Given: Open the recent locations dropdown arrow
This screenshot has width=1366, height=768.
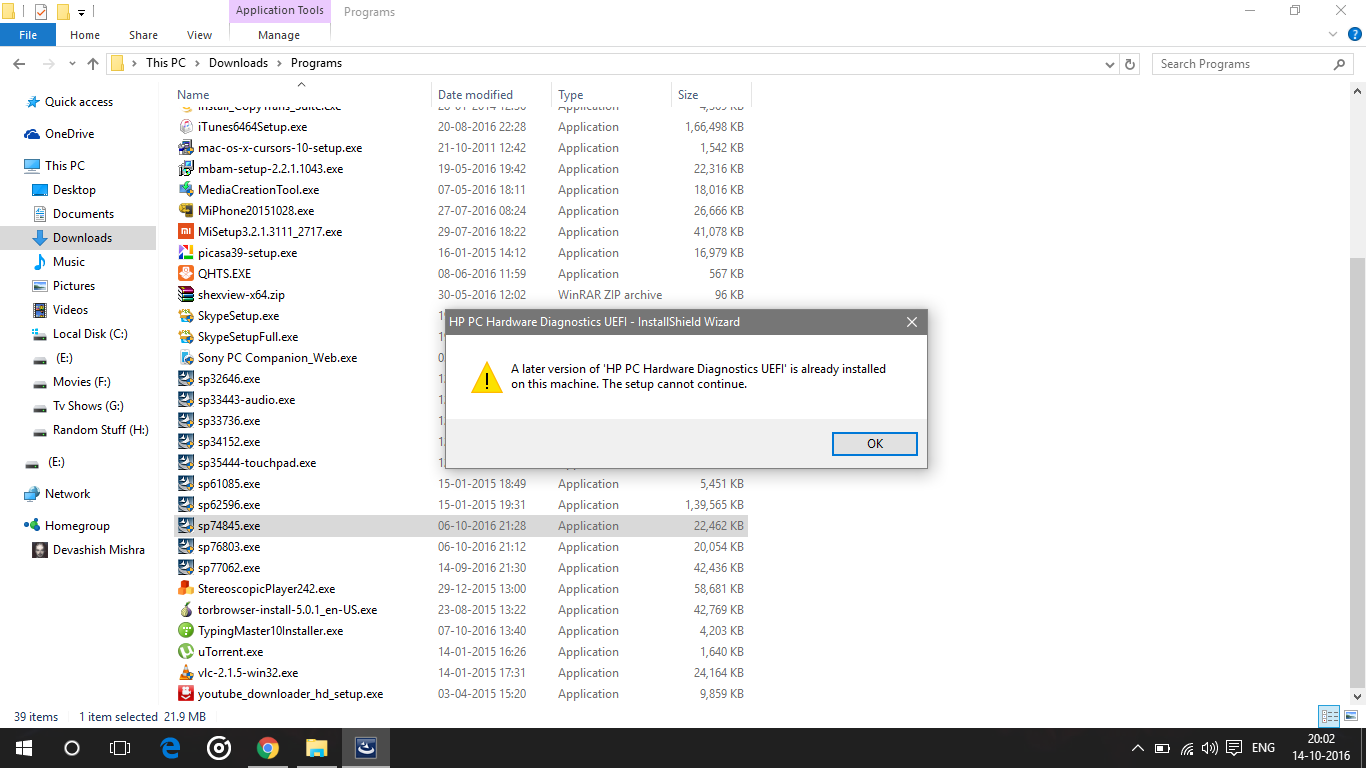Looking at the screenshot, I should coord(72,64).
